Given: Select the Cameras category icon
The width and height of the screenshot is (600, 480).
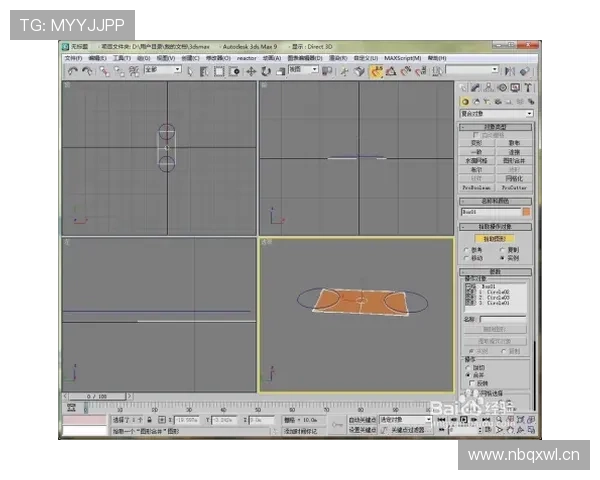Looking at the screenshot, I should pyautogui.click(x=498, y=102).
